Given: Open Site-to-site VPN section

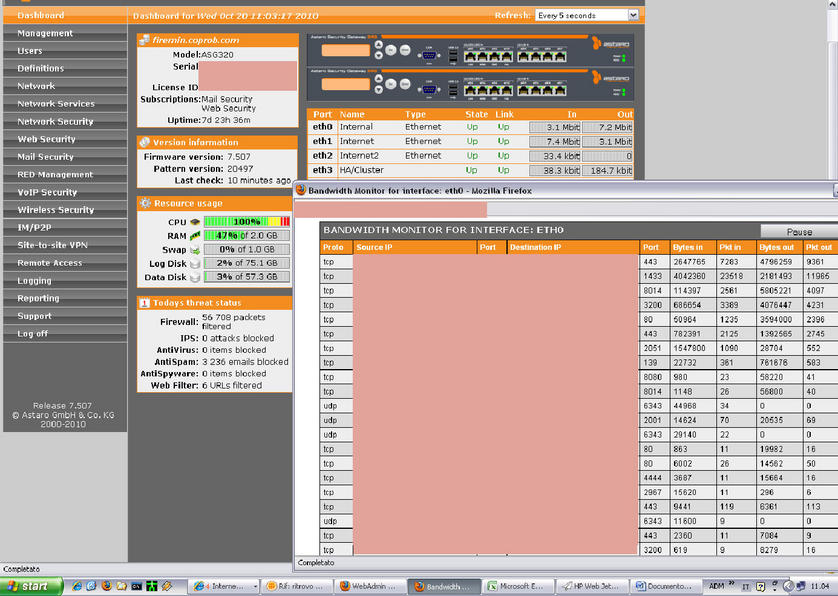Looking at the screenshot, I should 65,245.
